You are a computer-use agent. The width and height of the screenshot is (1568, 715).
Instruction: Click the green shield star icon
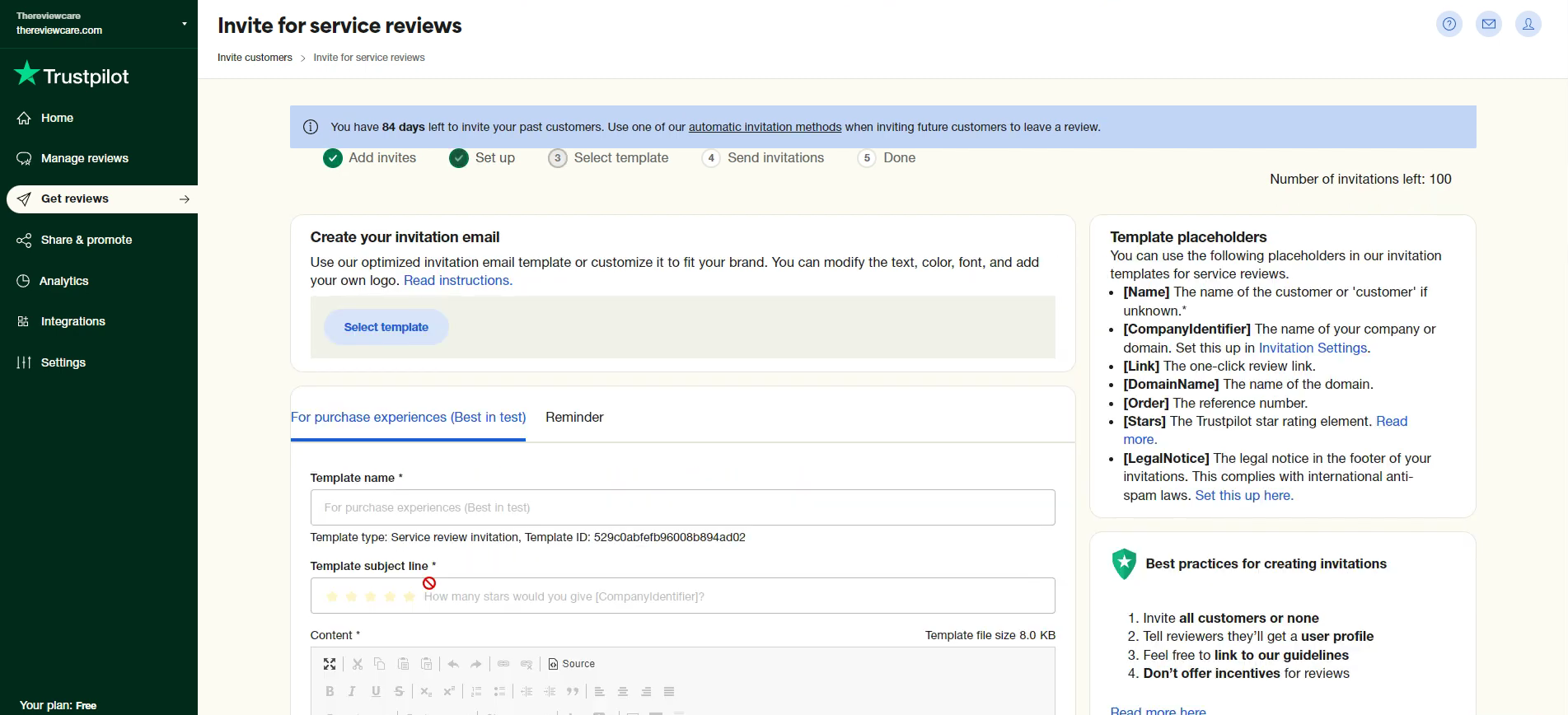point(1124,563)
